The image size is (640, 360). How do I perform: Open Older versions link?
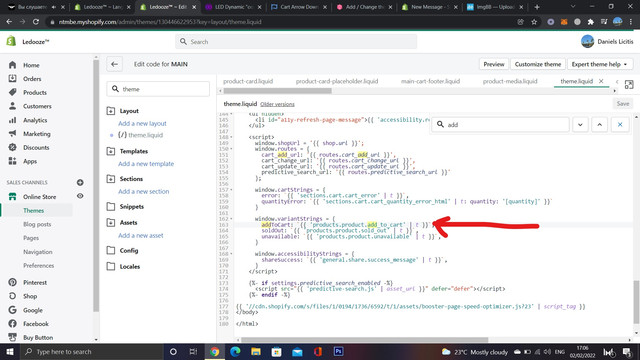[x=277, y=104]
